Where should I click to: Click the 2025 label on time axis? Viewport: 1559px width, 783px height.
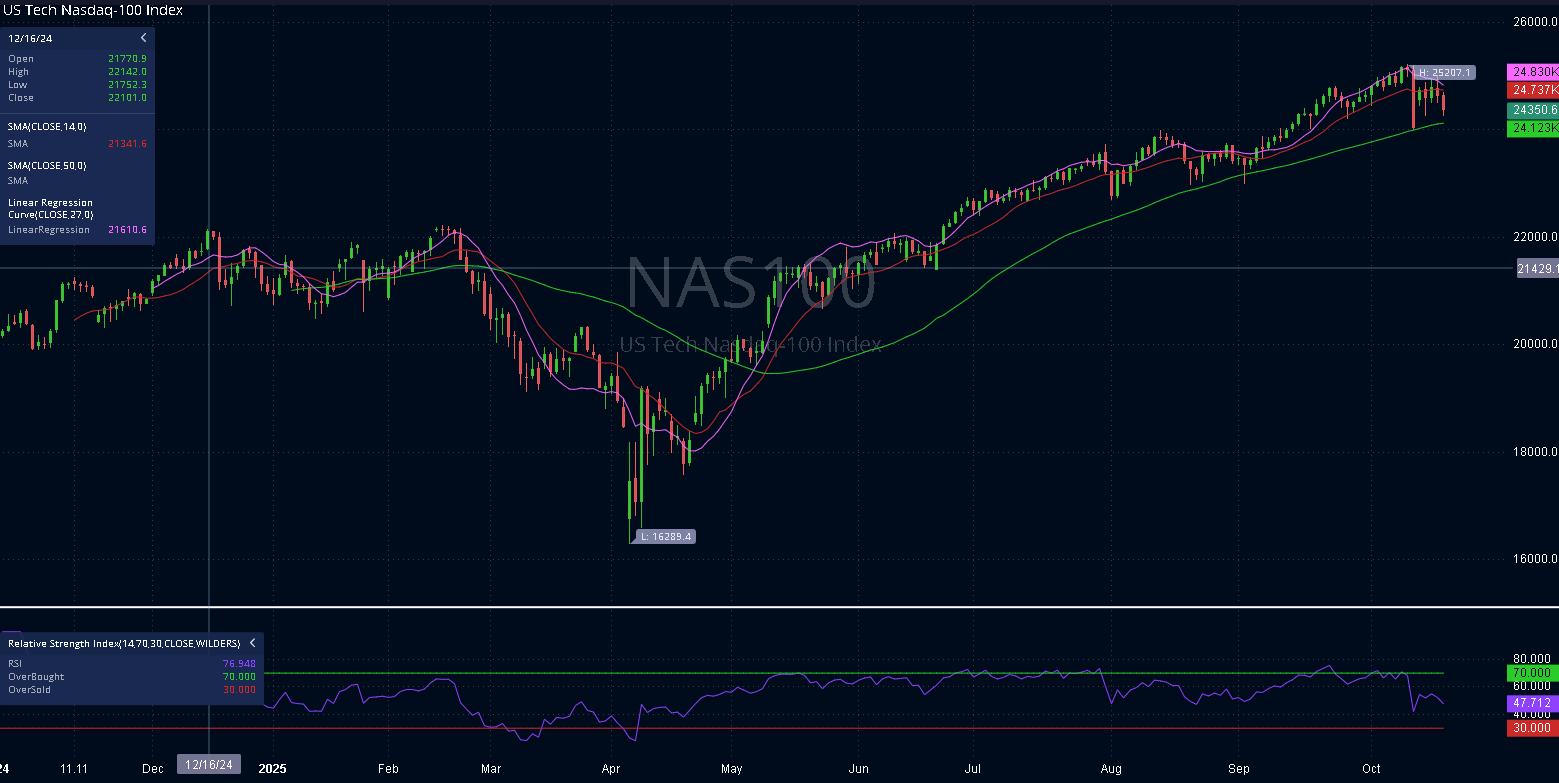272,769
